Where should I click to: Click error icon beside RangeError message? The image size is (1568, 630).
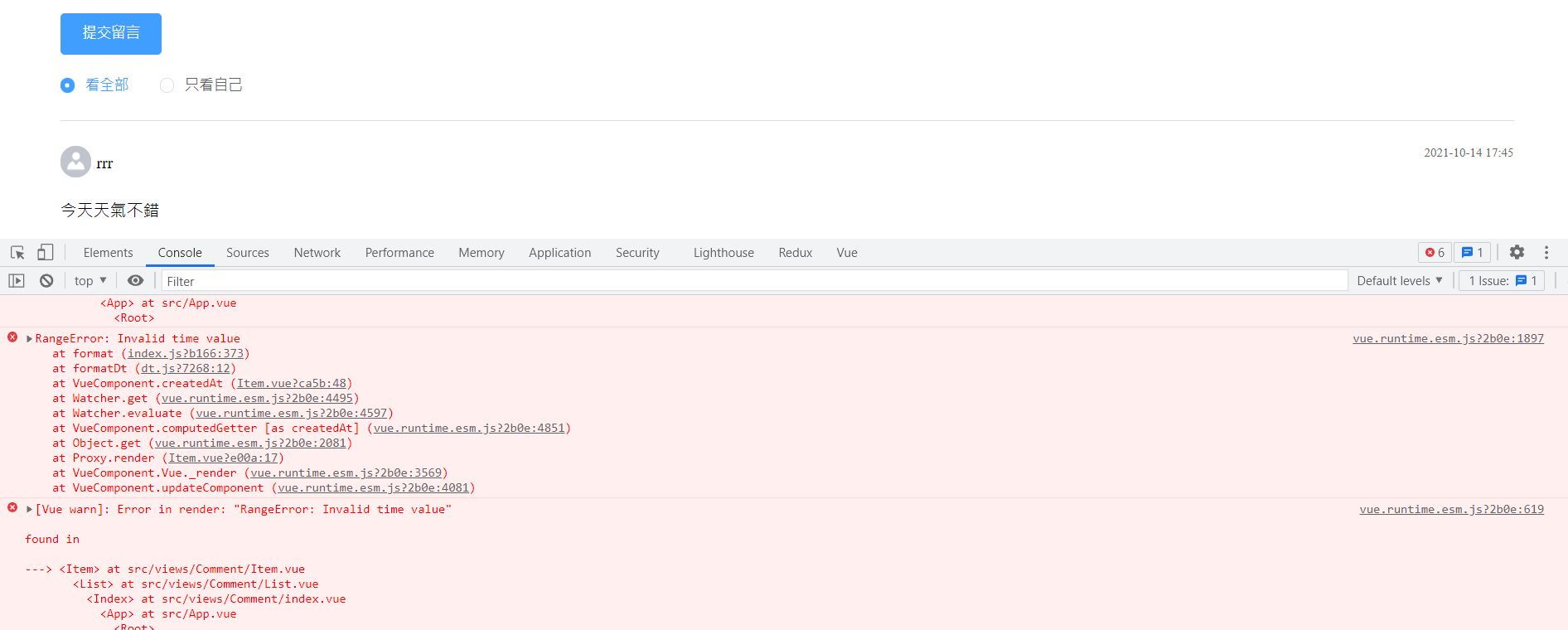[12, 337]
